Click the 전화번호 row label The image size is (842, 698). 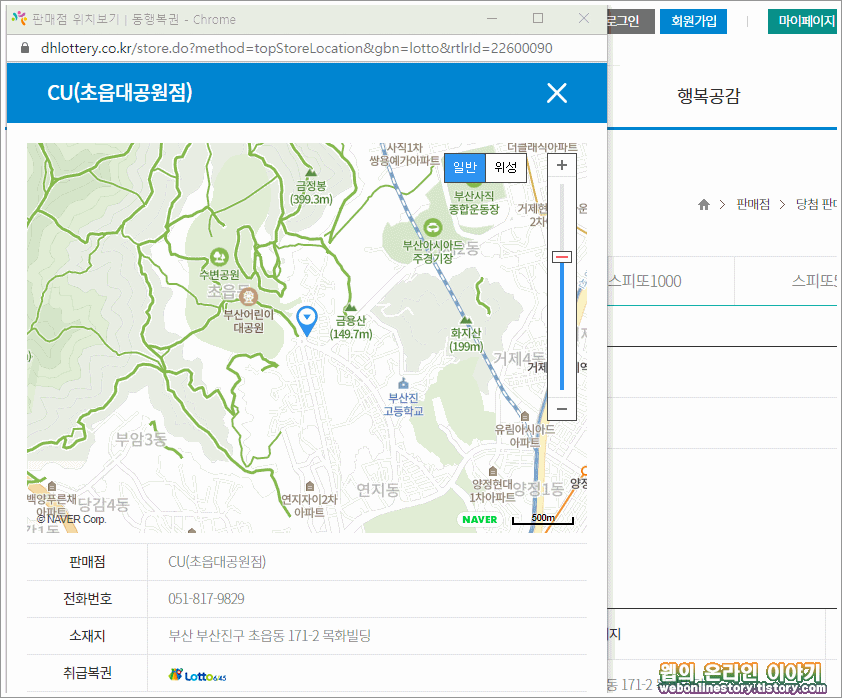pyautogui.click(x=87, y=599)
